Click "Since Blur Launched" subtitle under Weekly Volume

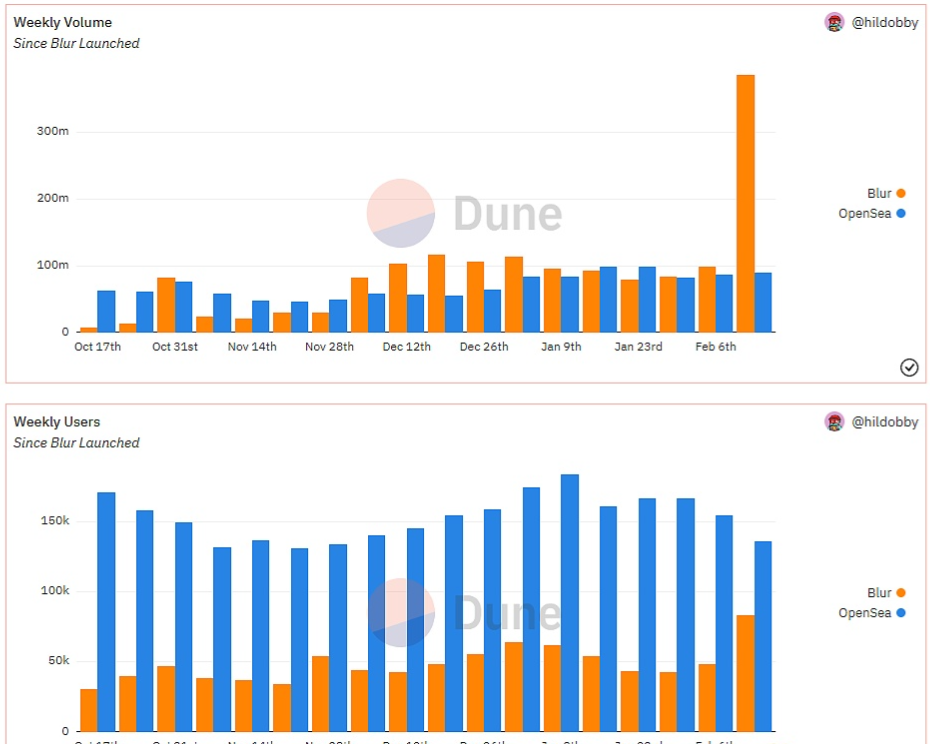click(76, 43)
